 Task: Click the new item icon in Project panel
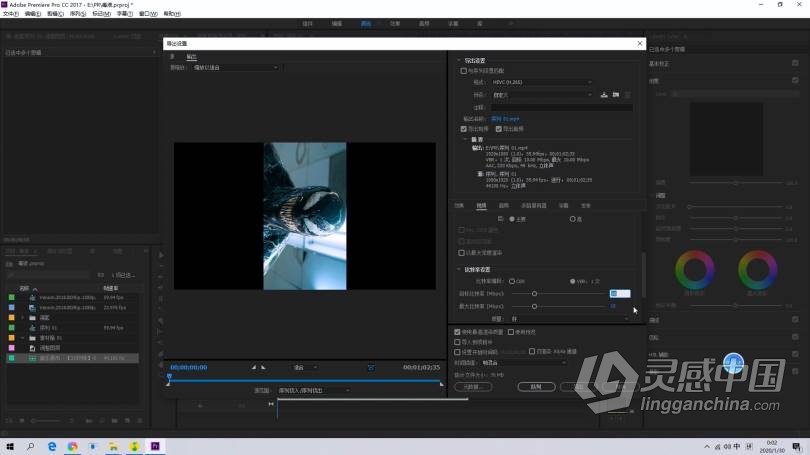[128, 421]
